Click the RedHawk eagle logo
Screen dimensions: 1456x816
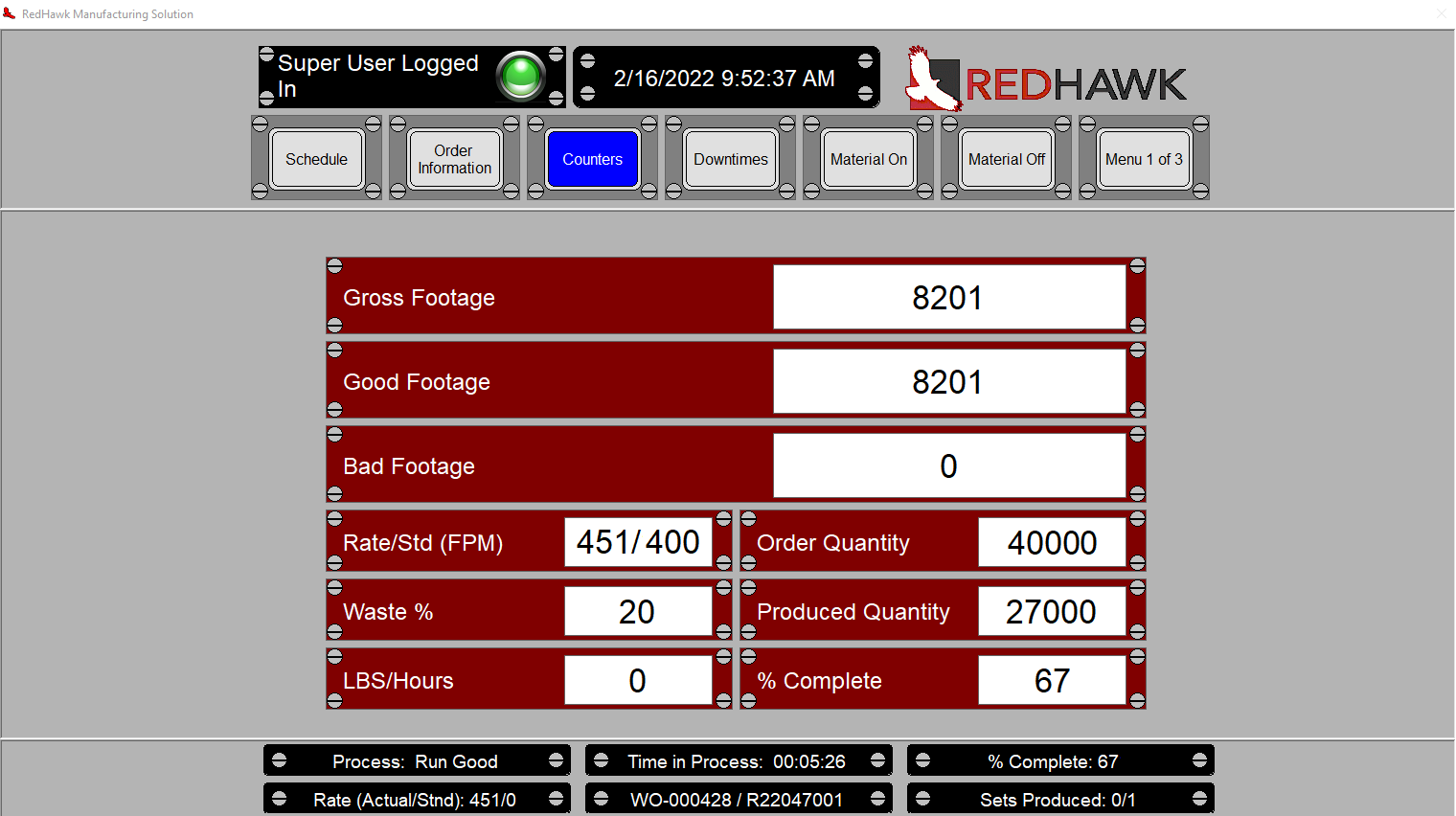(x=934, y=77)
